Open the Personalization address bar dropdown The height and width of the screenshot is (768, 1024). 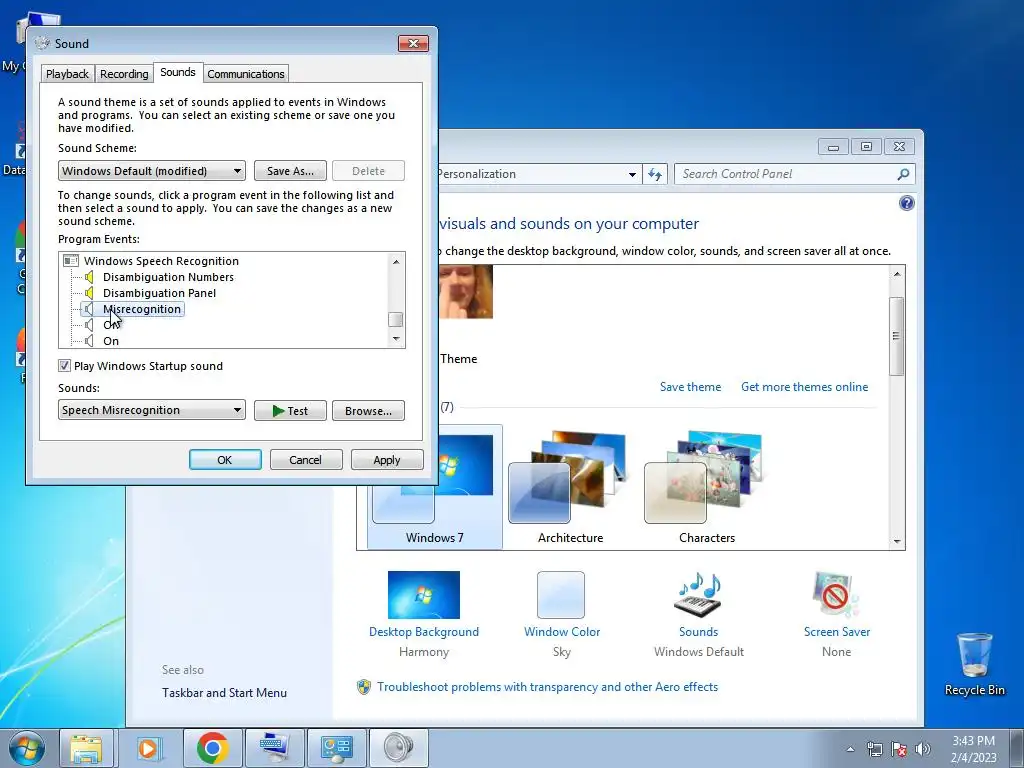(x=632, y=174)
